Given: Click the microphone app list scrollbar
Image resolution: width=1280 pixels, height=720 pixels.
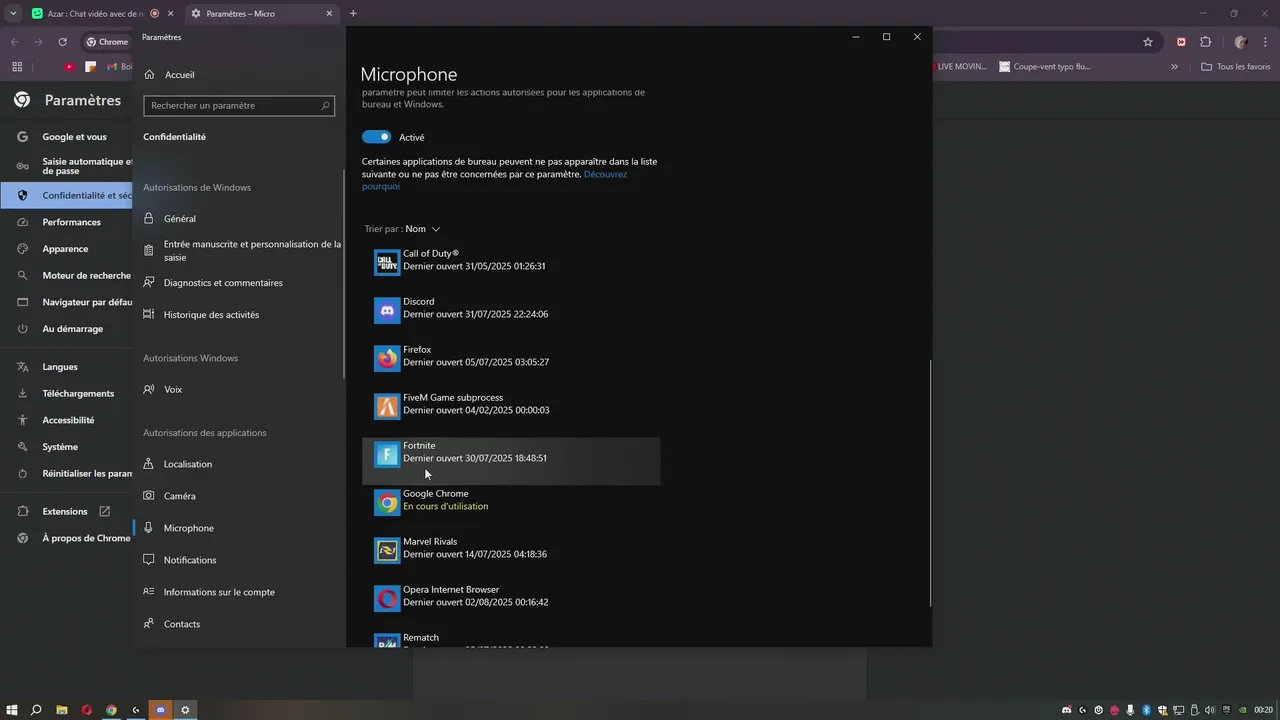Looking at the screenshot, I should click(930, 483).
